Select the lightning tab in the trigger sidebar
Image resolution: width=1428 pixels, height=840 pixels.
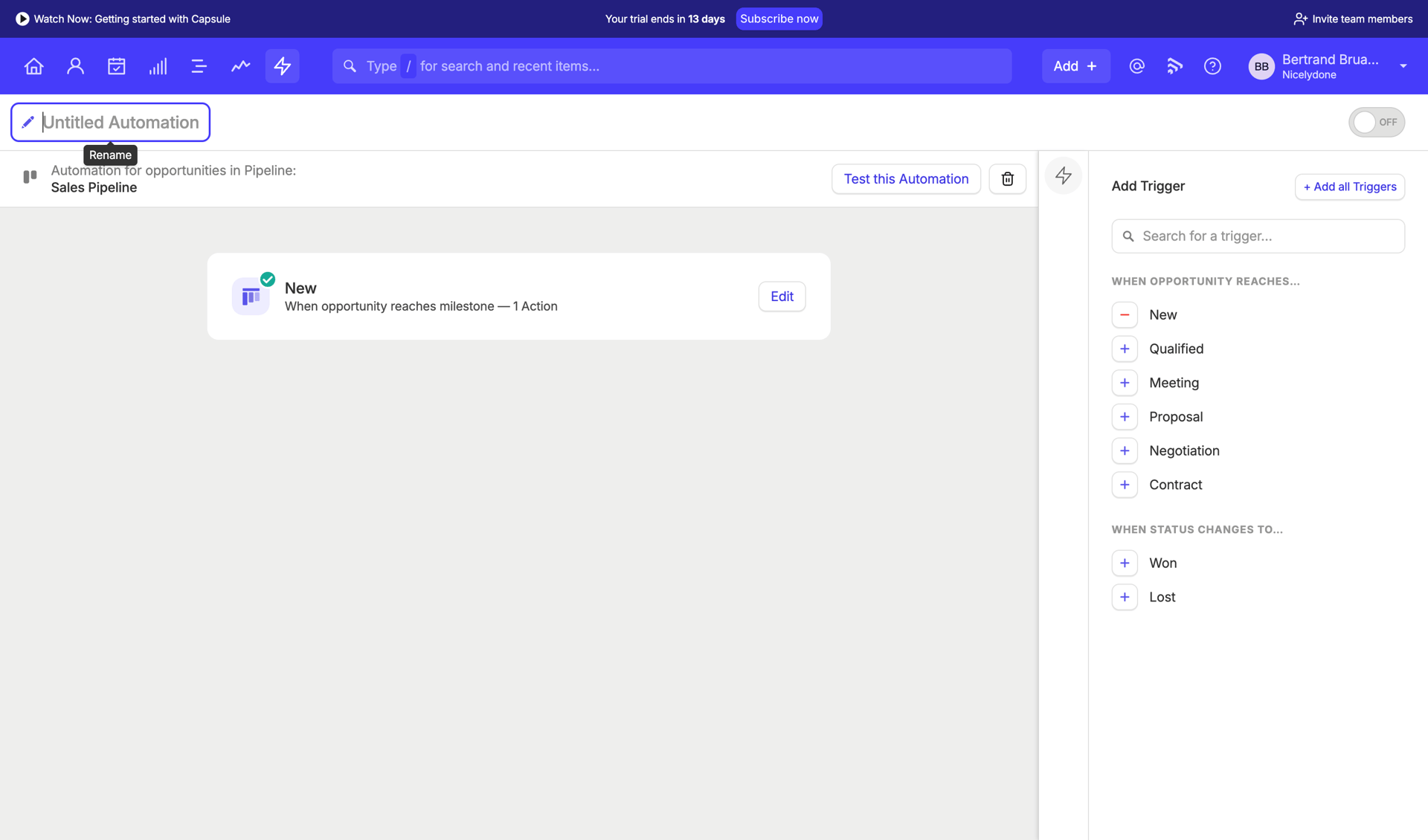[x=1063, y=175]
